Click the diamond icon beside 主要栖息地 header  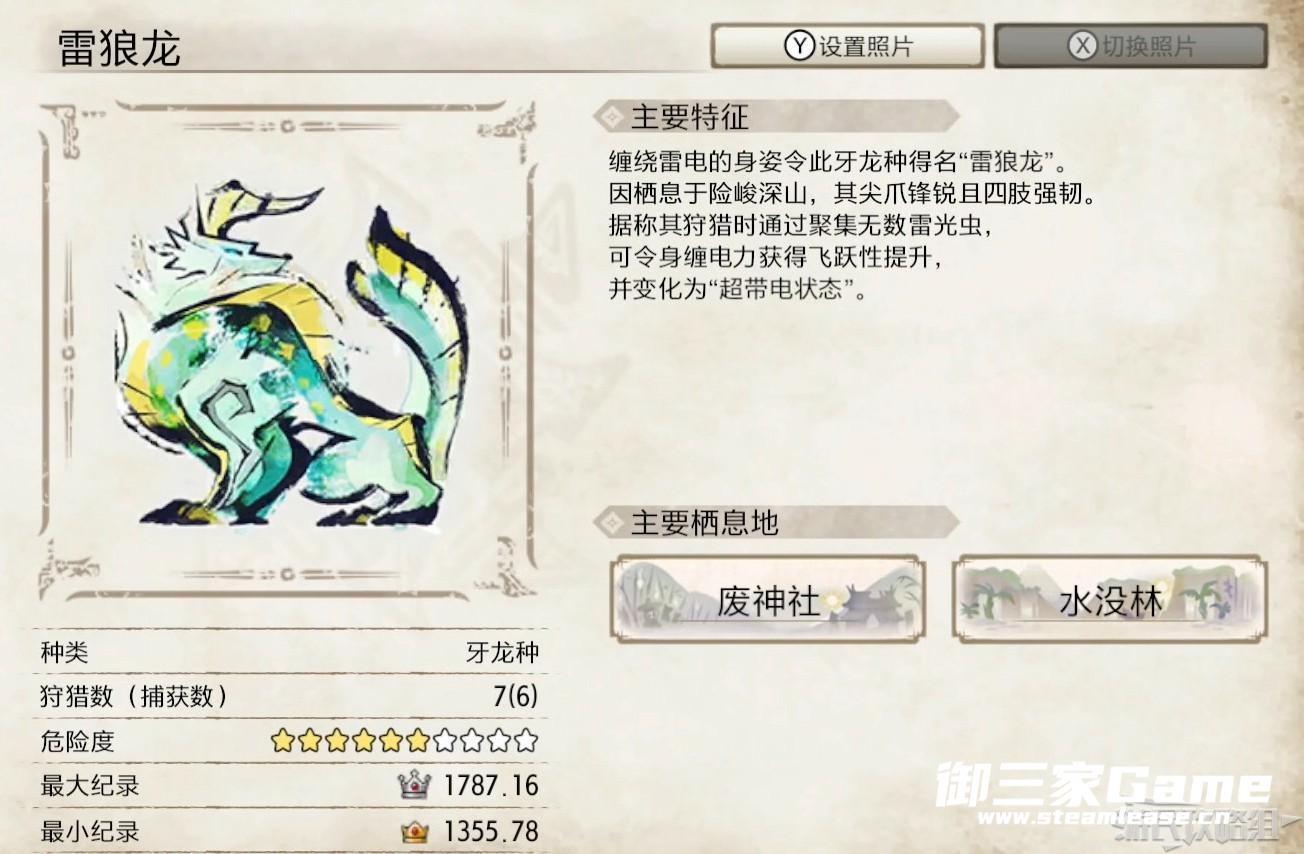[x=608, y=521]
